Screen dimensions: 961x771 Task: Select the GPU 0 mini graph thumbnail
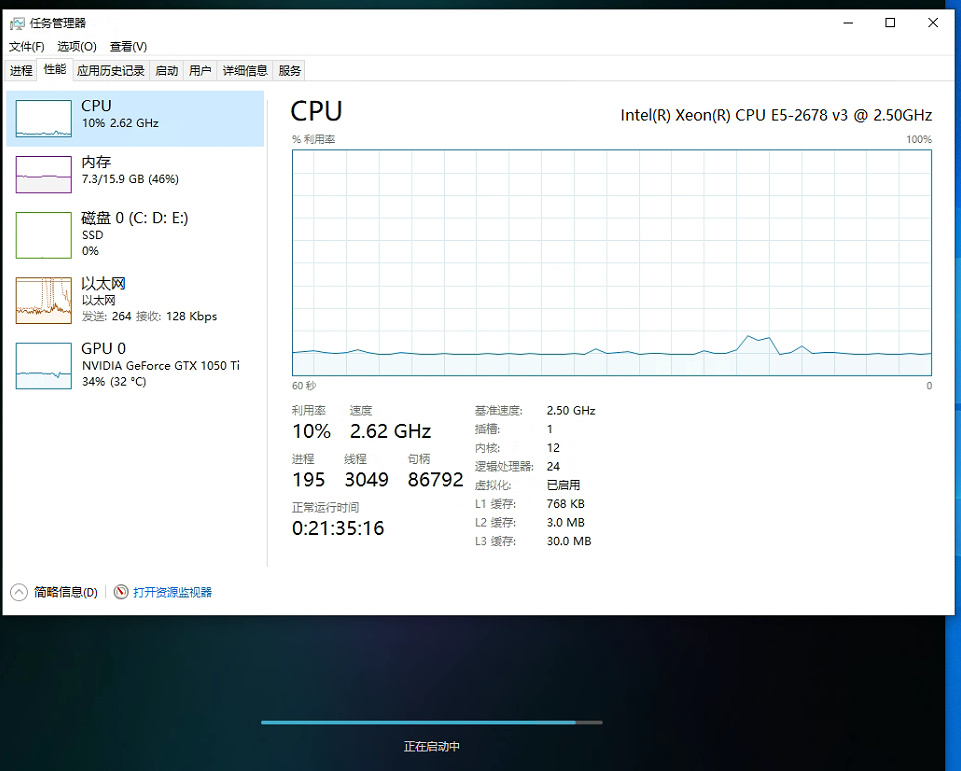(x=44, y=366)
